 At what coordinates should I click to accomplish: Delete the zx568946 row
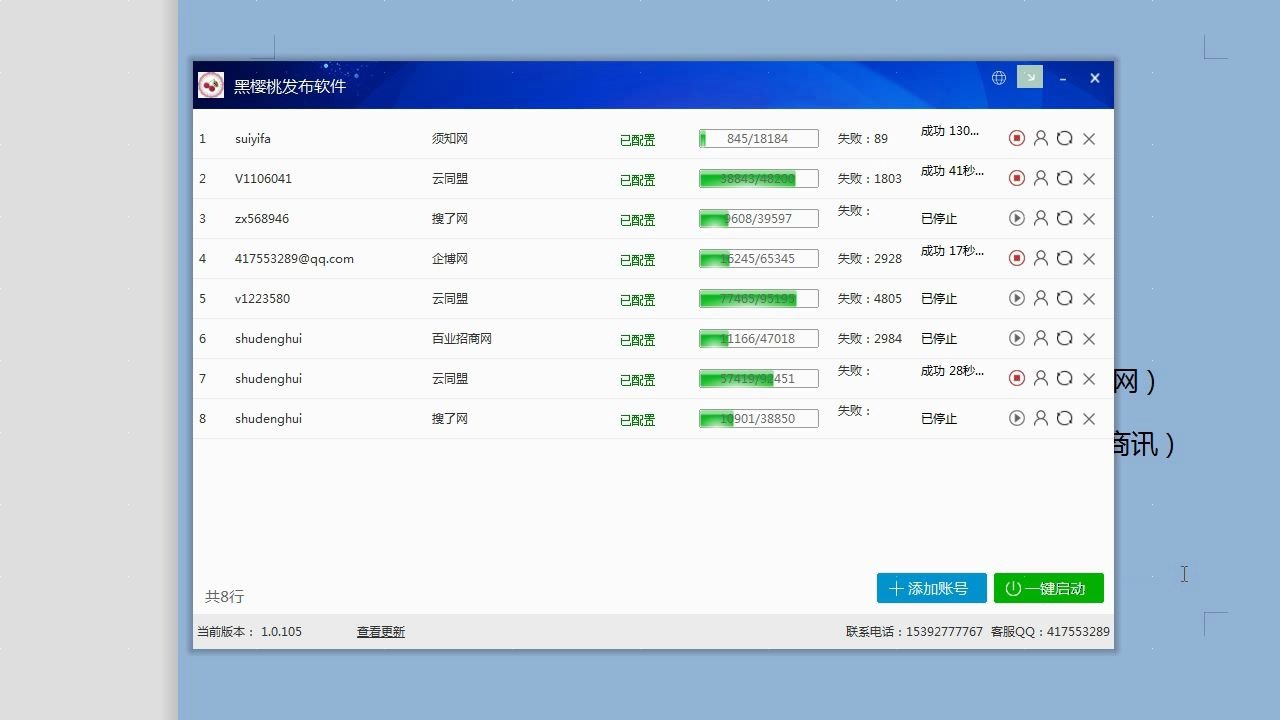coord(1089,219)
